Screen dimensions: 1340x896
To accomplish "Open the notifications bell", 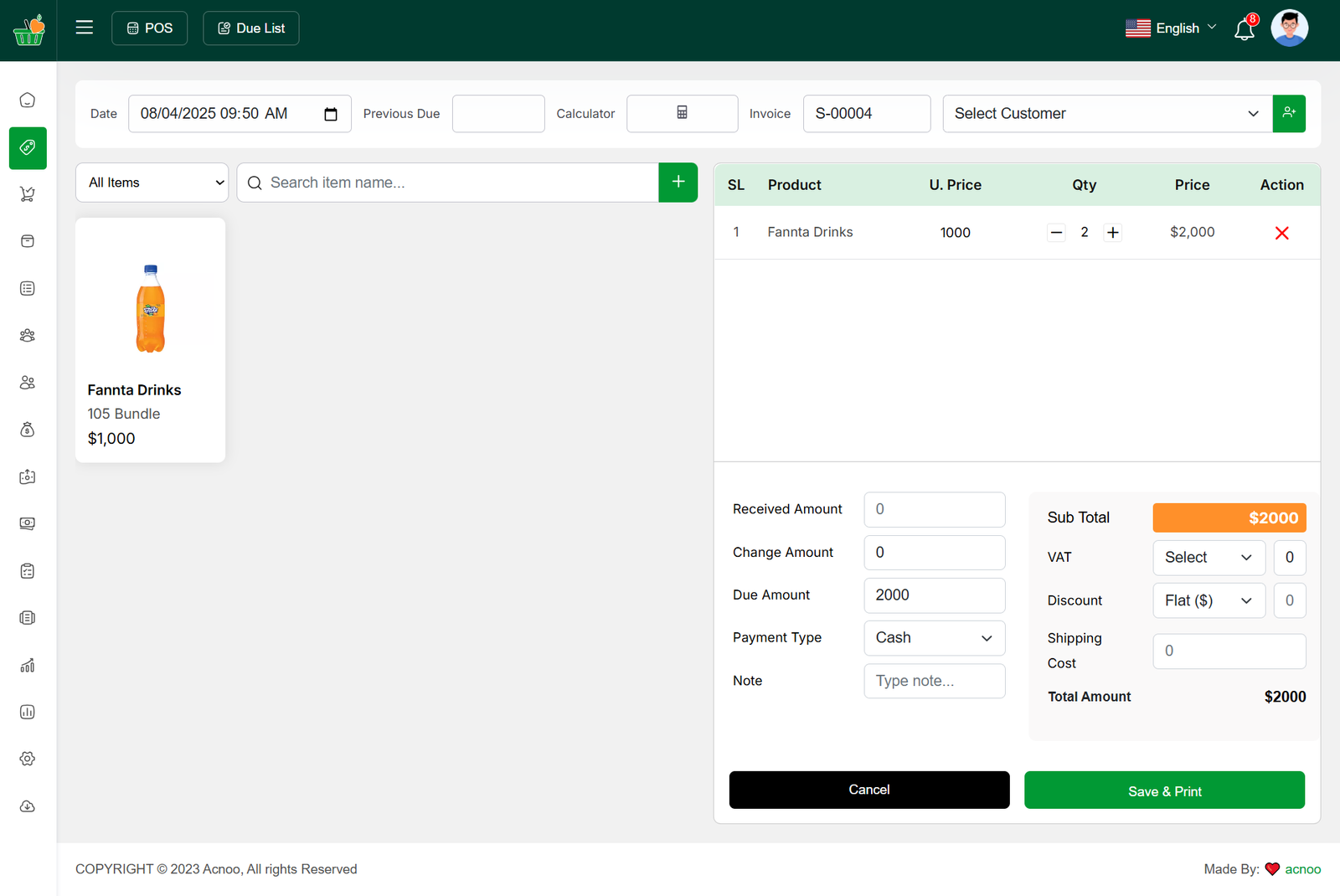I will [x=1245, y=29].
